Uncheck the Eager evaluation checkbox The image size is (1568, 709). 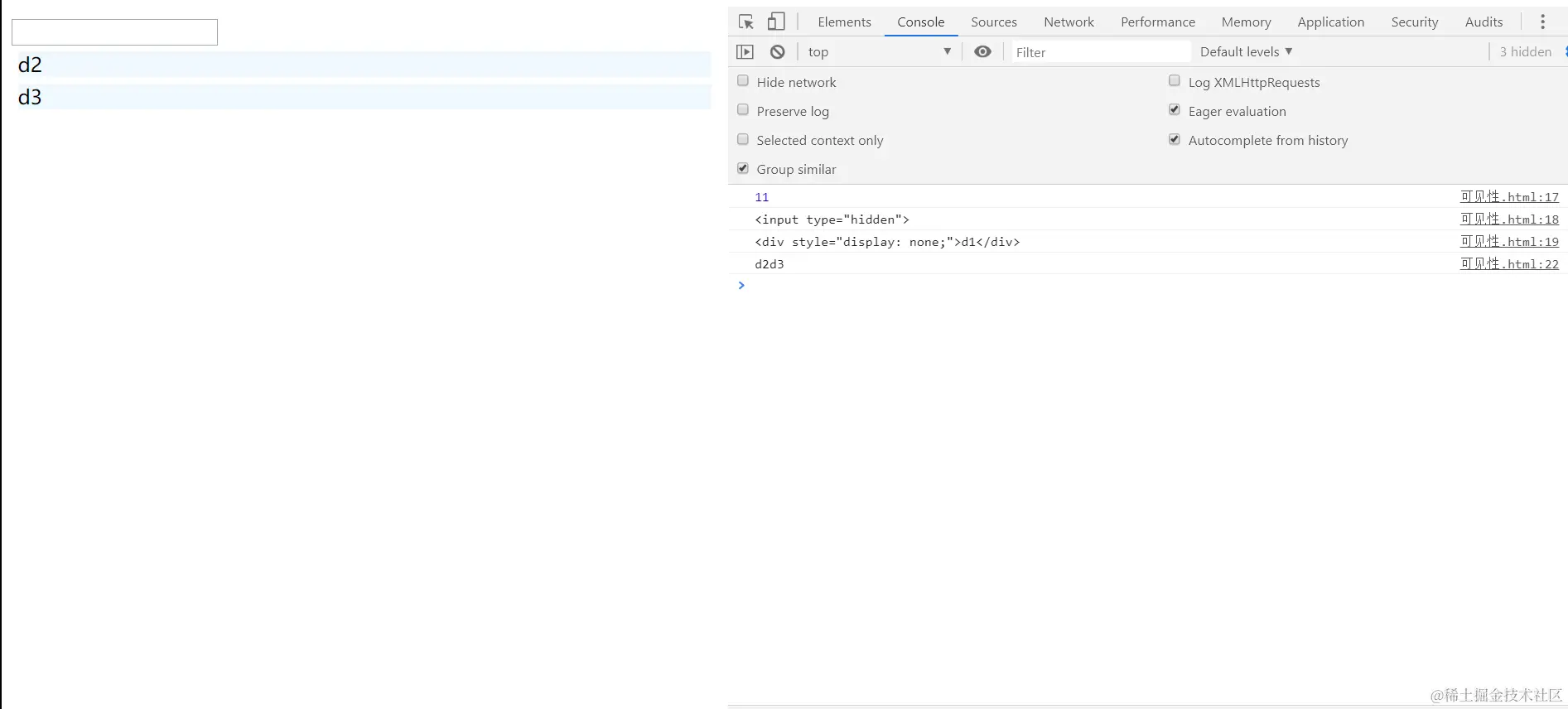coord(1175,110)
